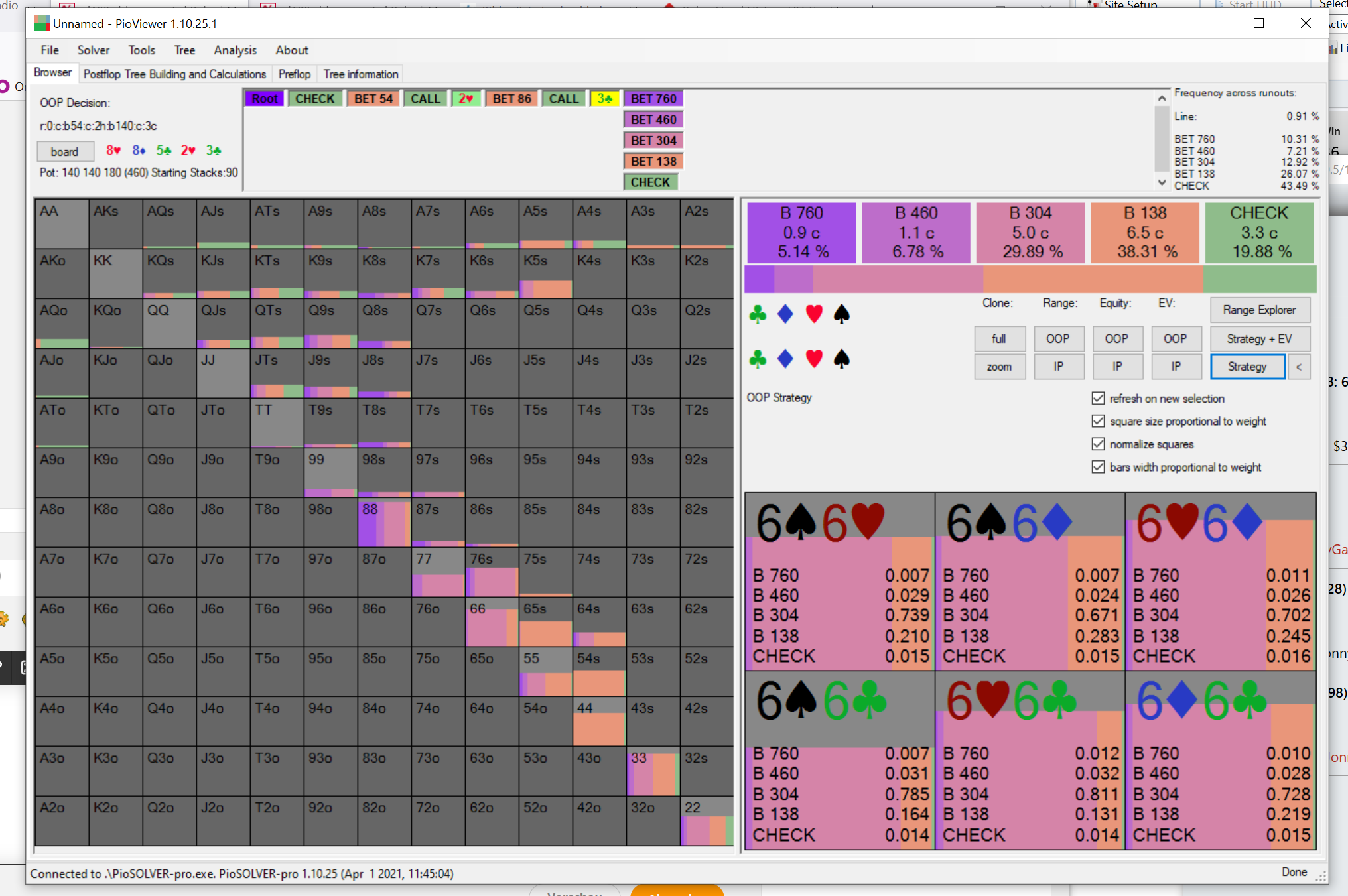
Task: Click the tree scrollbar up arrow
Action: 1162,98
